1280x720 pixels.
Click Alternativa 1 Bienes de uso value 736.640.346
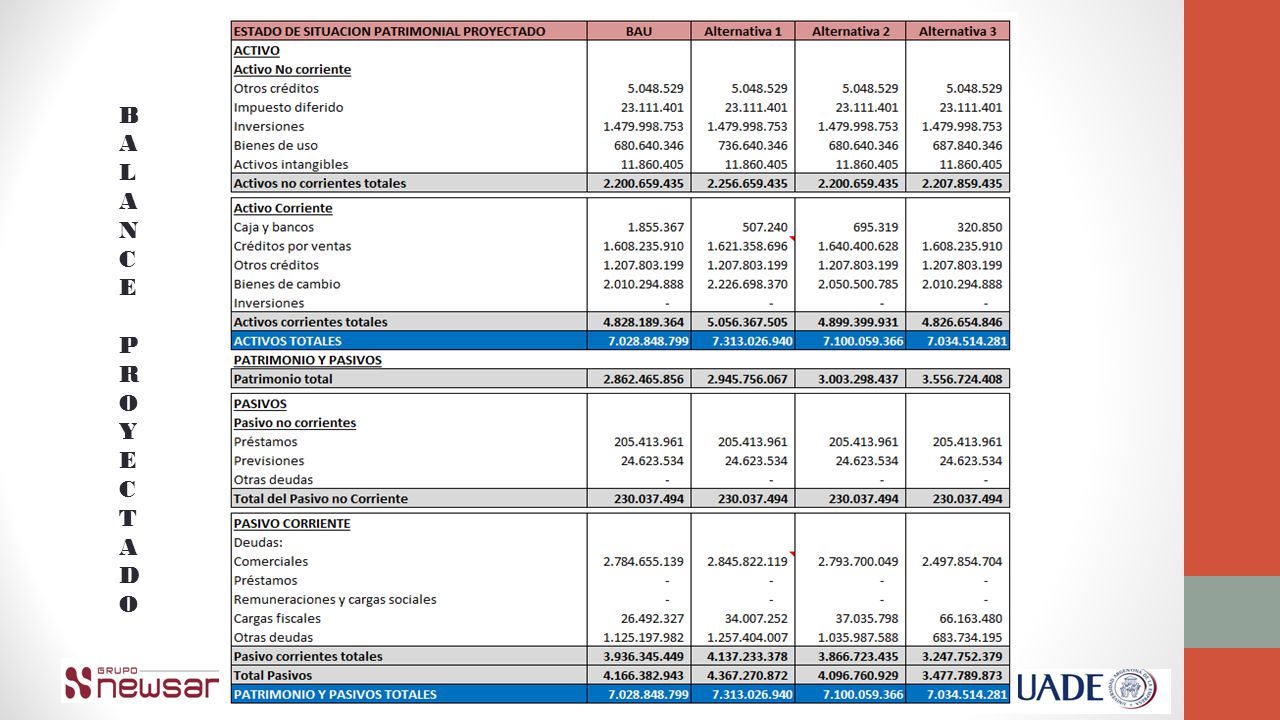751,146
